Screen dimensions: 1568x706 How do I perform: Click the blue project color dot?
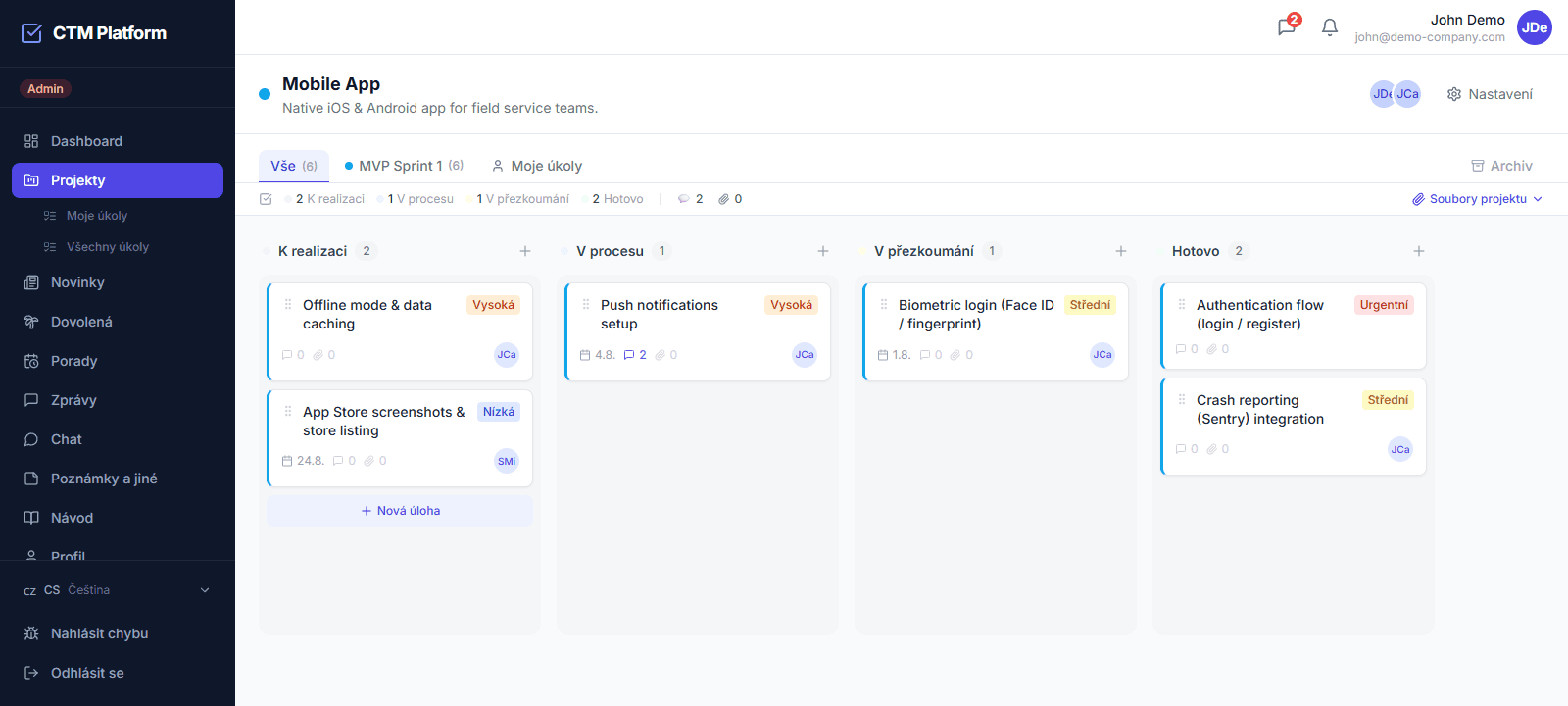pos(265,94)
